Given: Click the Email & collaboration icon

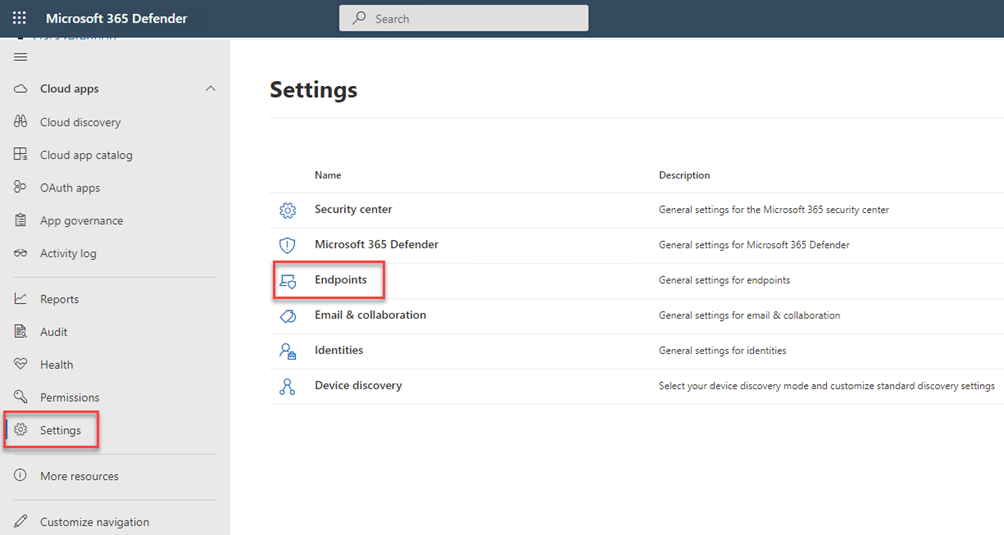Looking at the screenshot, I should [x=287, y=316].
